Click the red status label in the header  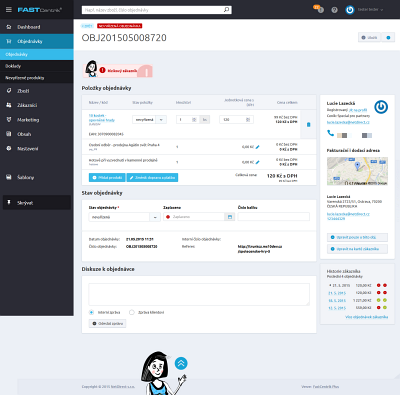click(x=120, y=26)
